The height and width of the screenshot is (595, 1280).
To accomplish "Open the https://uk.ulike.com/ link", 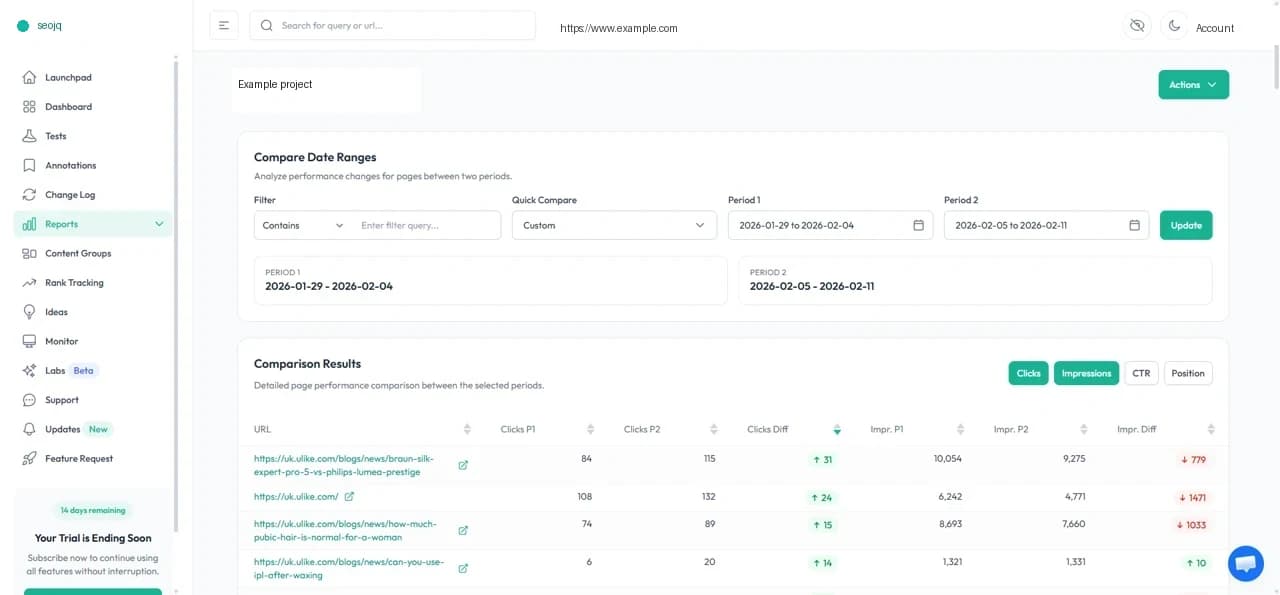I will tap(294, 496).
